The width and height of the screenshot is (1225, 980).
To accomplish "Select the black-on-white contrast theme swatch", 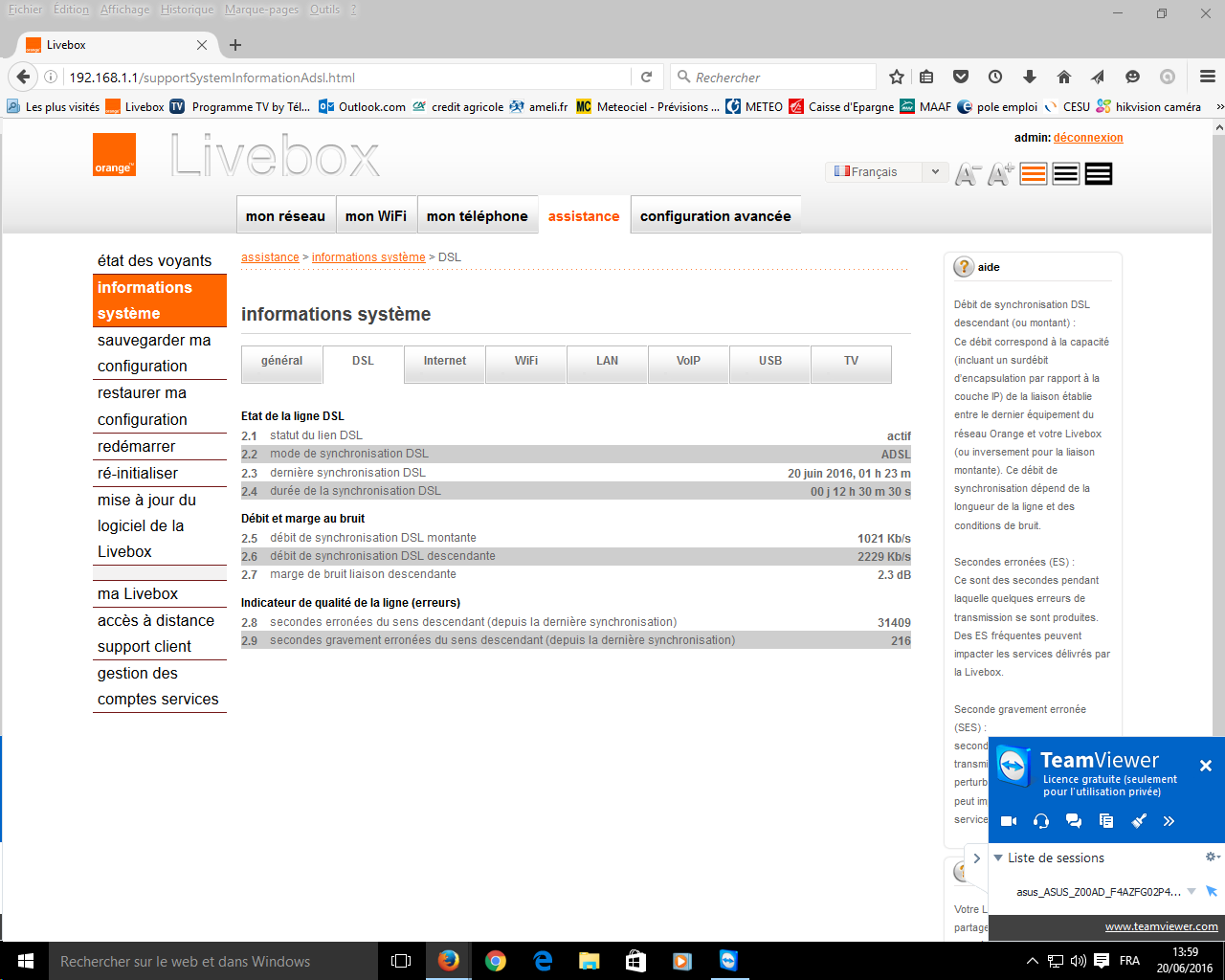I will pyautogui.click(x=1066, y=173).
